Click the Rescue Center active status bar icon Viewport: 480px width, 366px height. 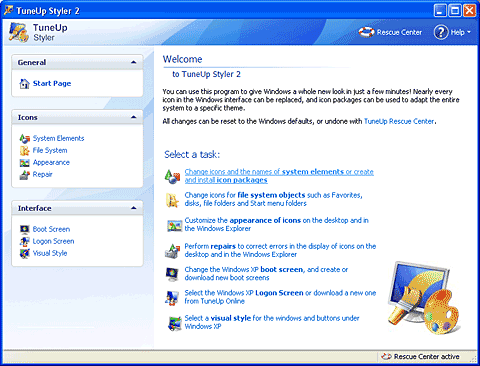(x=386, y=357)
